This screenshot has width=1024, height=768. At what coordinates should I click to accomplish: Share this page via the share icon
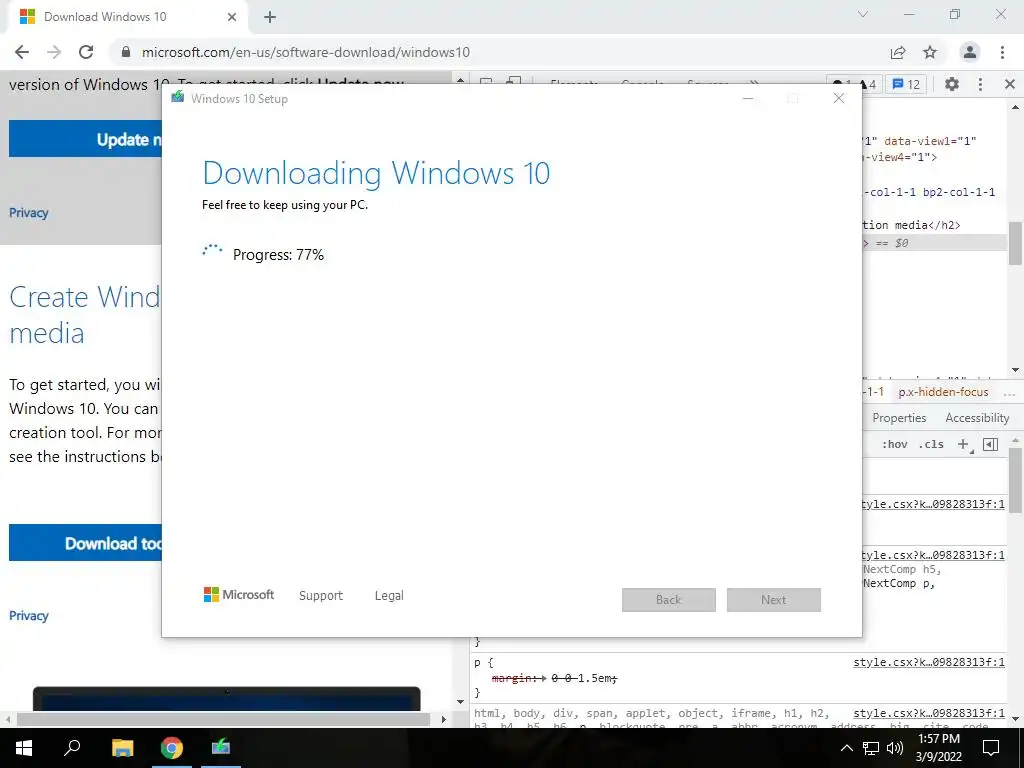click(x=898, y=52)
